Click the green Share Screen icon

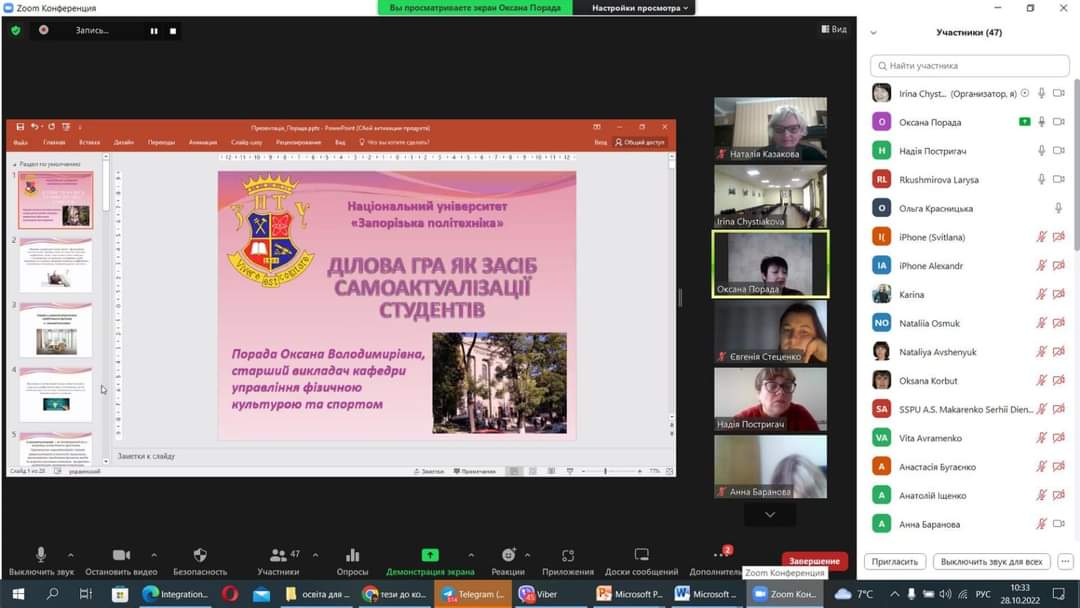click(430, 555)
